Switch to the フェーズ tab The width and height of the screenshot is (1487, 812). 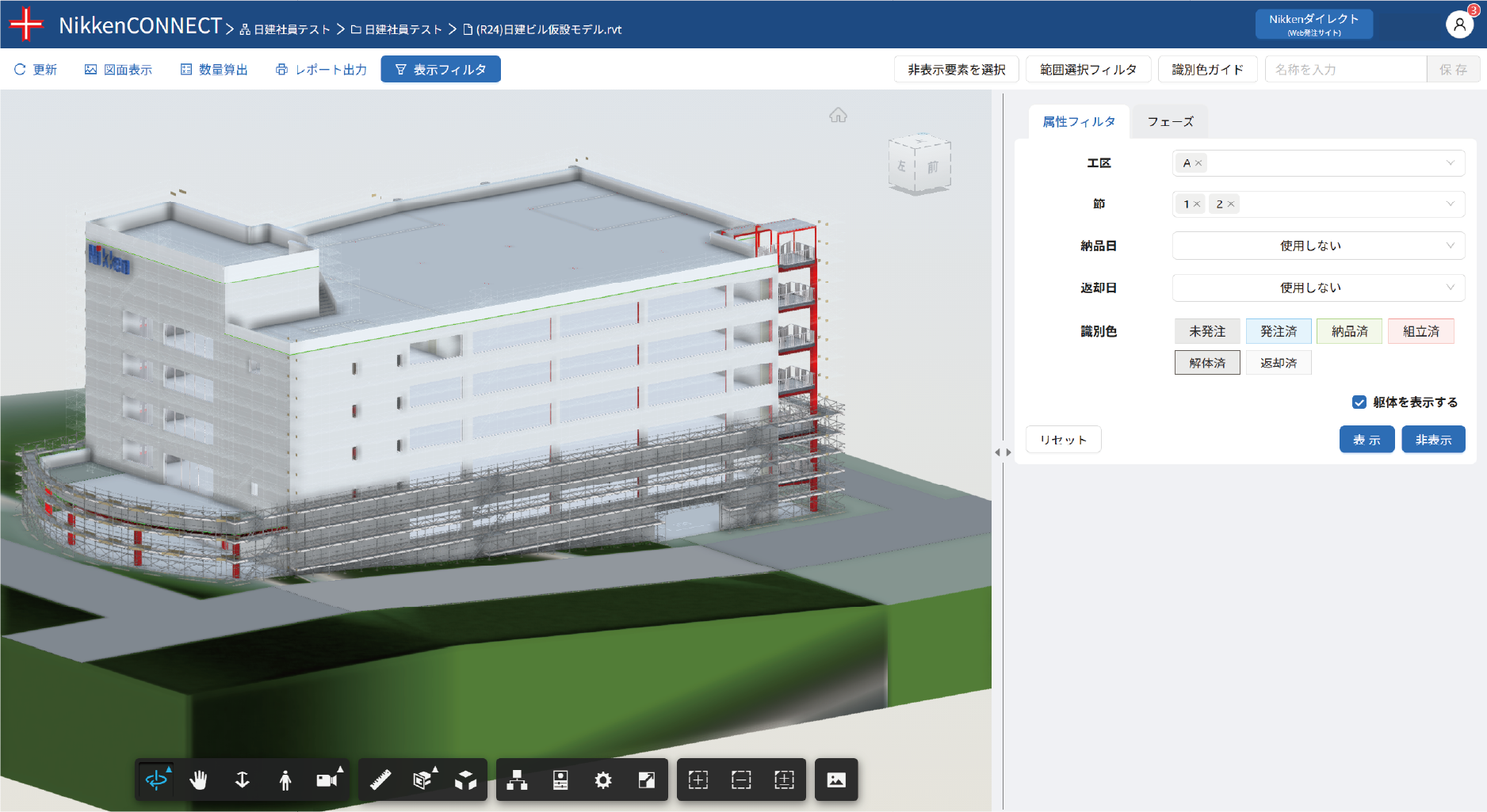pyautogui.click(x=1170, y=122)
